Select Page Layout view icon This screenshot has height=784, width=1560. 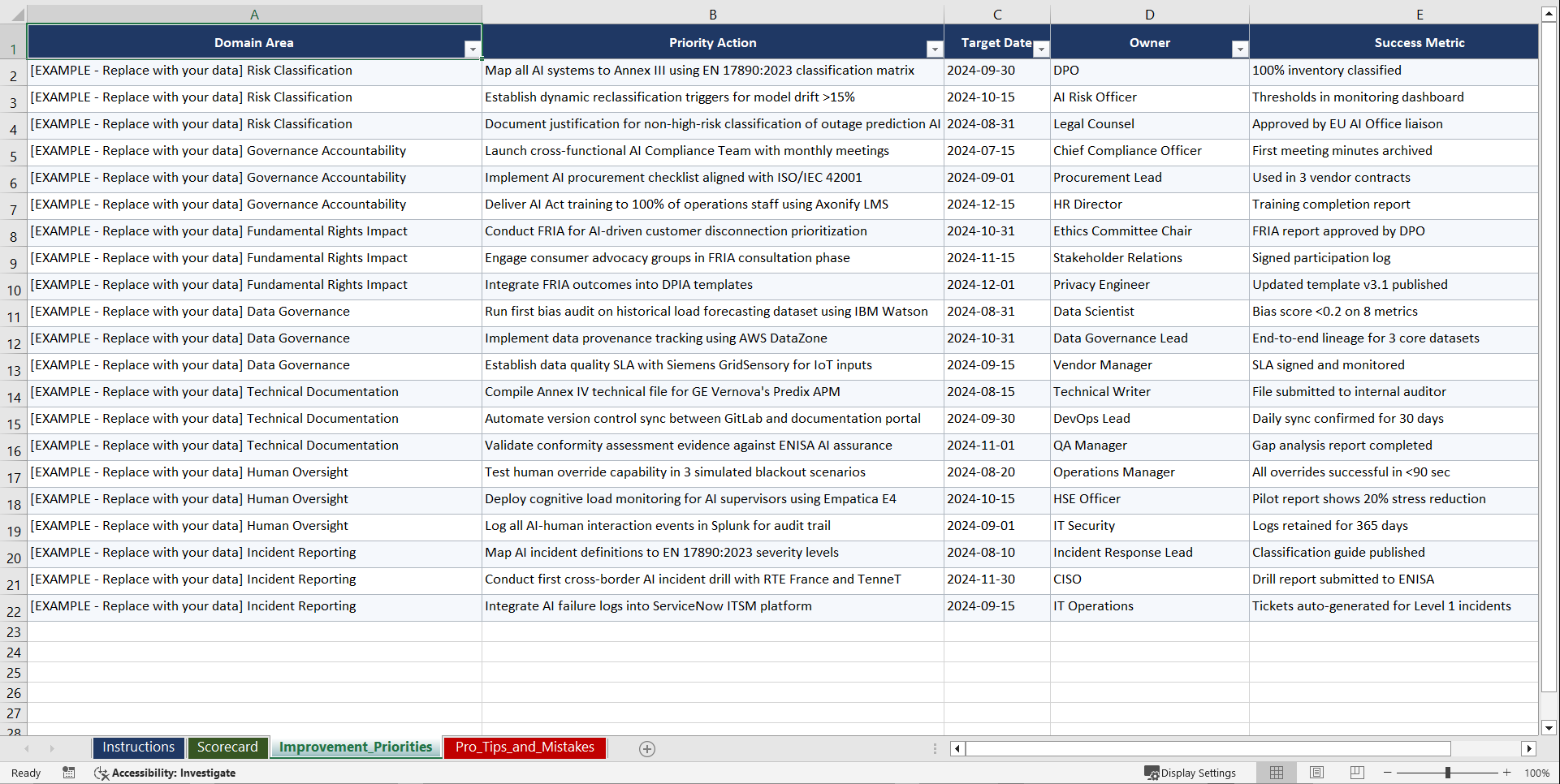coord(1316,773)
